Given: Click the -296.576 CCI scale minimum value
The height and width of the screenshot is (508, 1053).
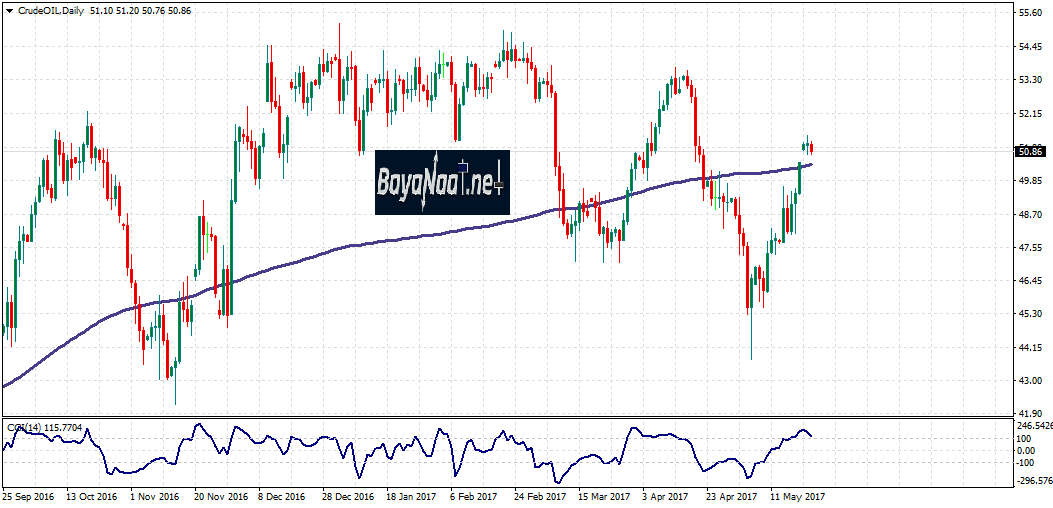Looking at the screenshot, I should (1034, 479).
